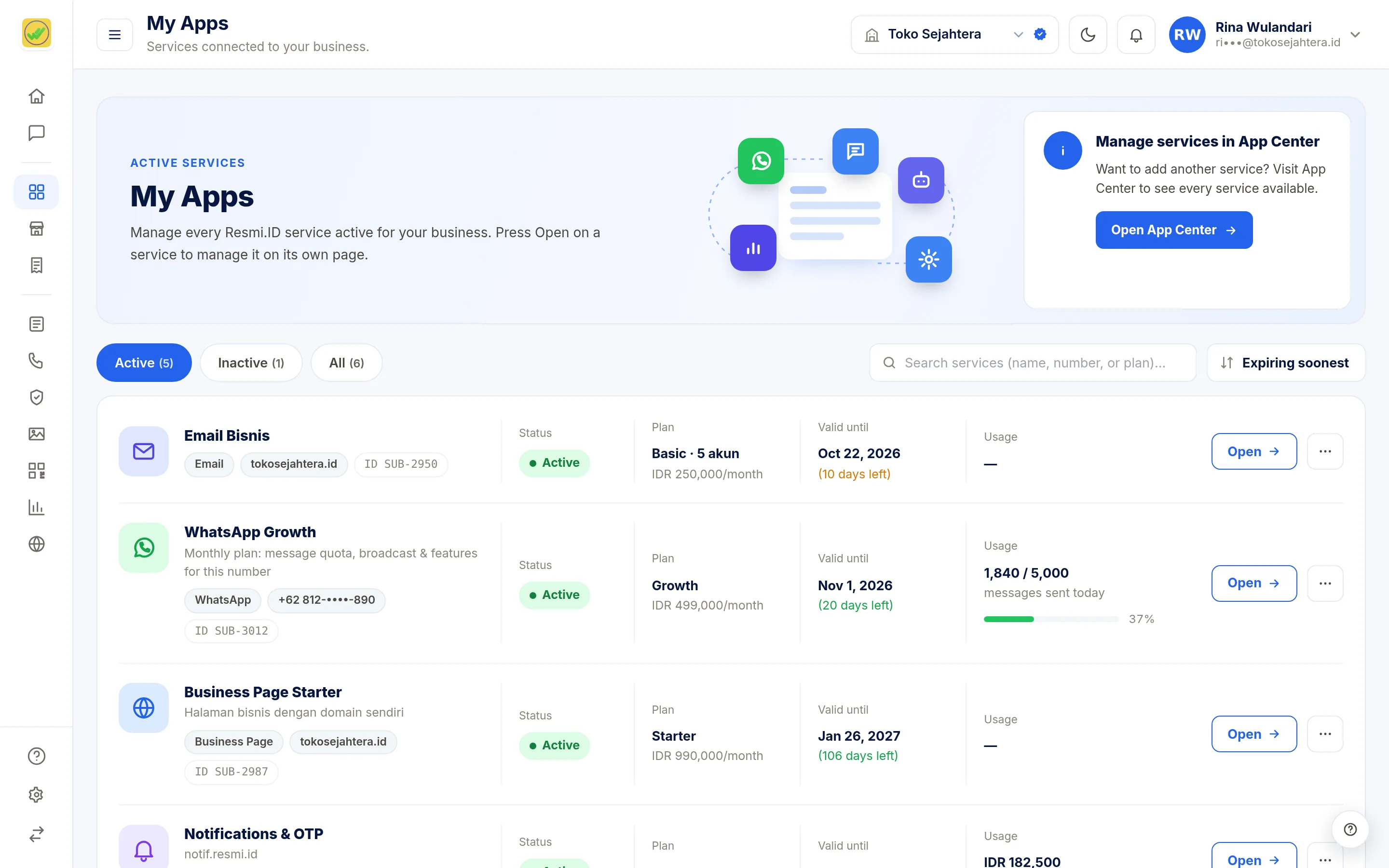The height and width of the screenshot is (868, 1389).
Task: Click the "Nov 1, 2026" valid date
Action: click(x=855, y=585)
